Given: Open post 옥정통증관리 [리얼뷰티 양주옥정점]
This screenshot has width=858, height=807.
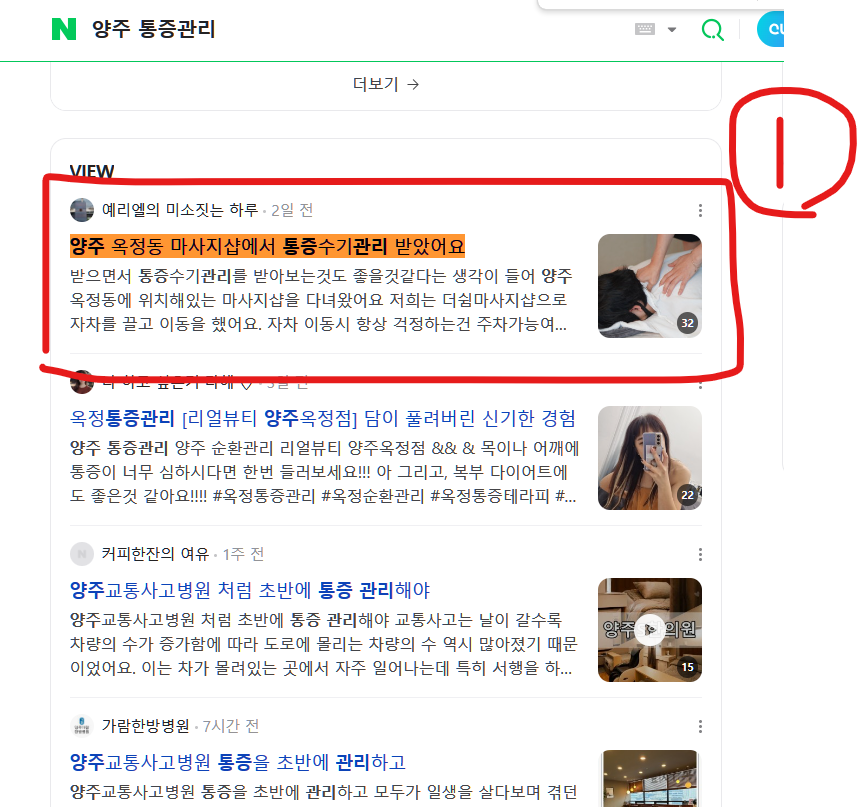Looking at the screenshot, I should coord(323,419).
